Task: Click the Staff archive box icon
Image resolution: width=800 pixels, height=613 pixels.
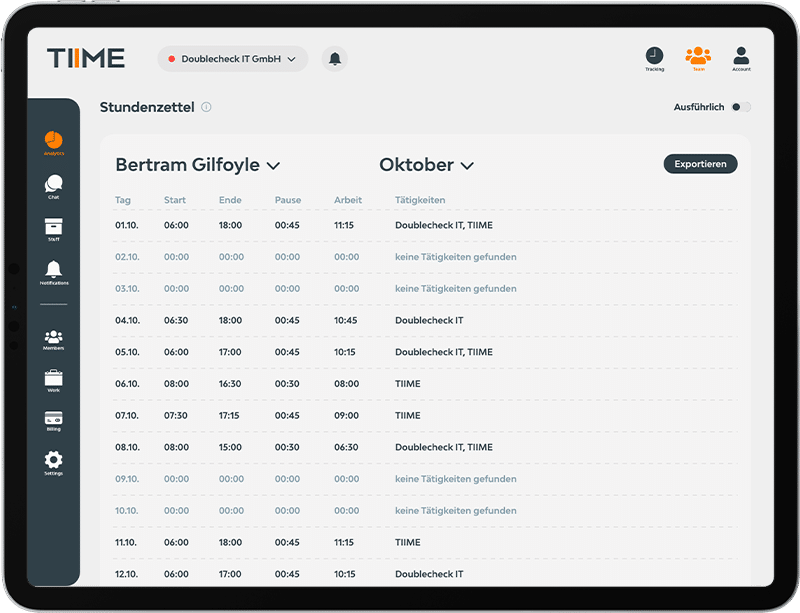Action: [x=53, y=228]
